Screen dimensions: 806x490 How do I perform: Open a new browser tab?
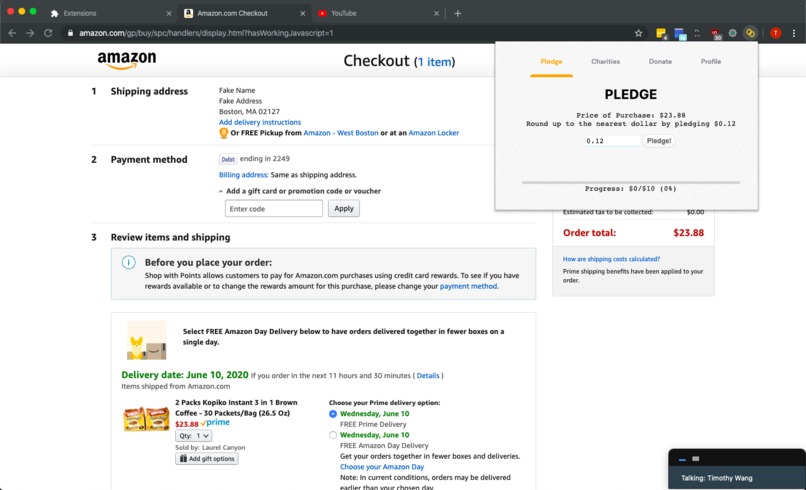(x=457, y=13)
